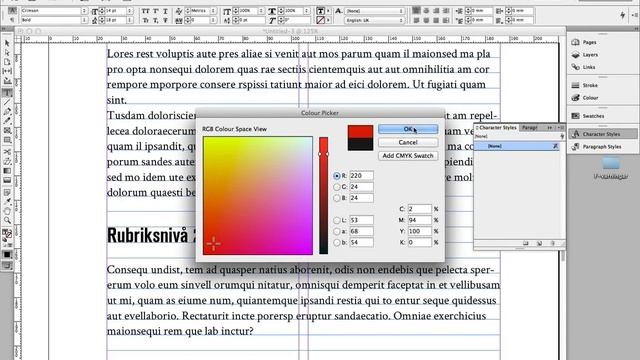Click the R value input field

coord(361,176)
